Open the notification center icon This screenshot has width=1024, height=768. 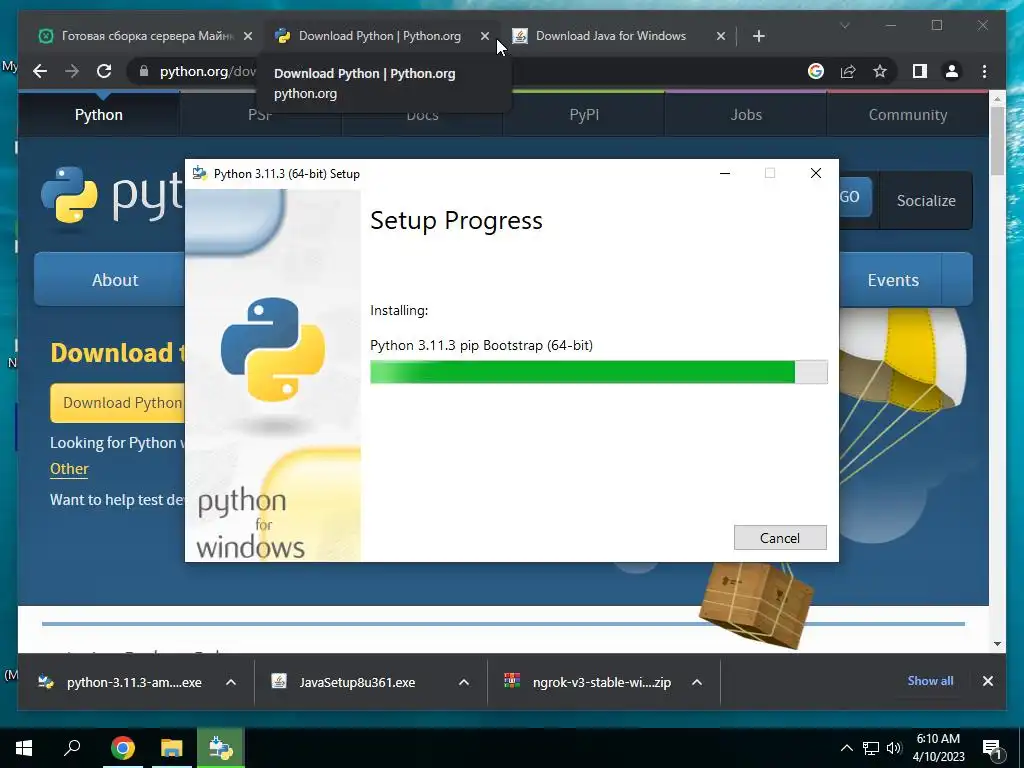click(x=991, y=748)
